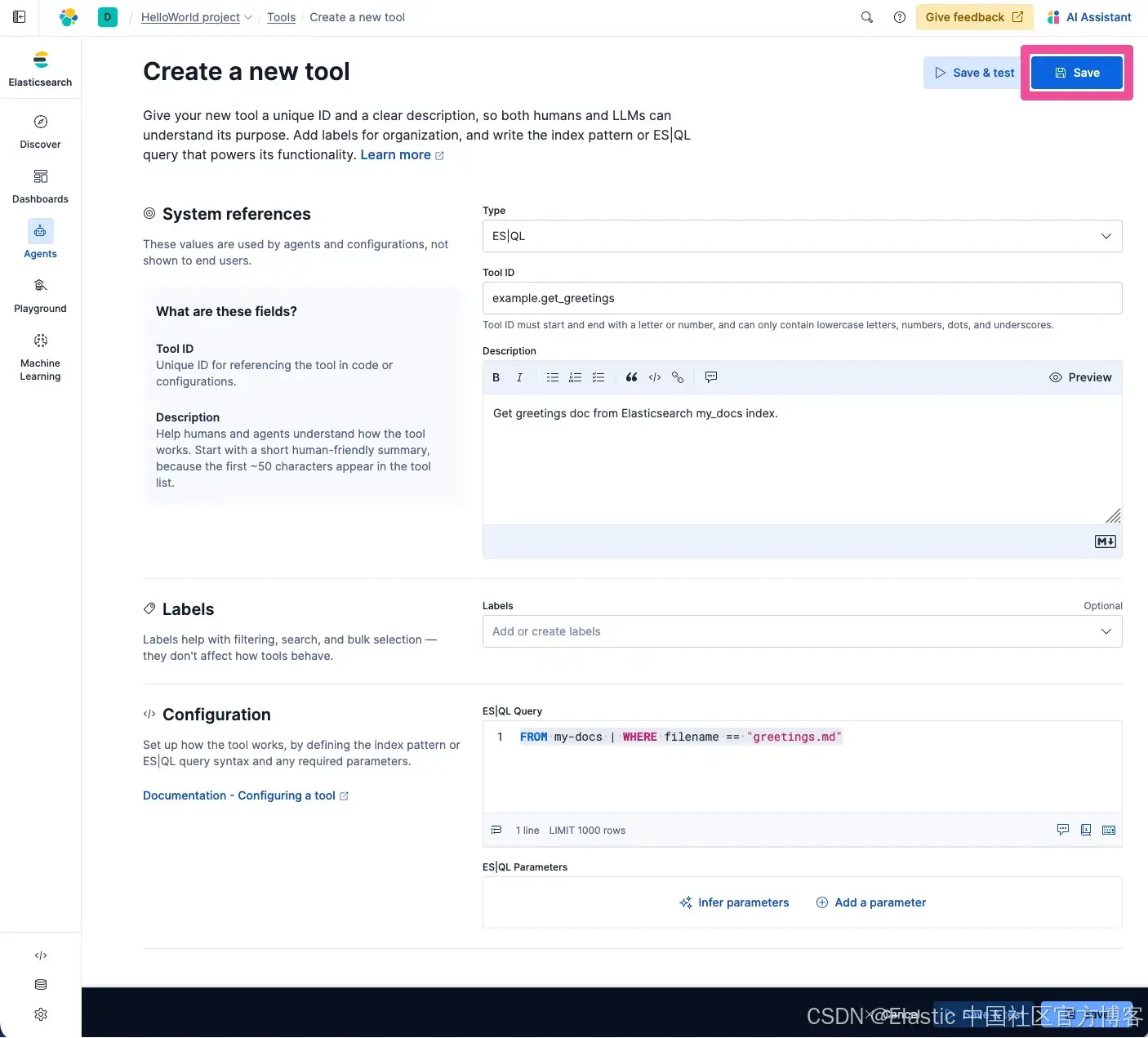Image resolution: width=1148 pixels, height=1038 pixels.
Task: Click '1 line' indicator in query footer
Action: (527, 831)
